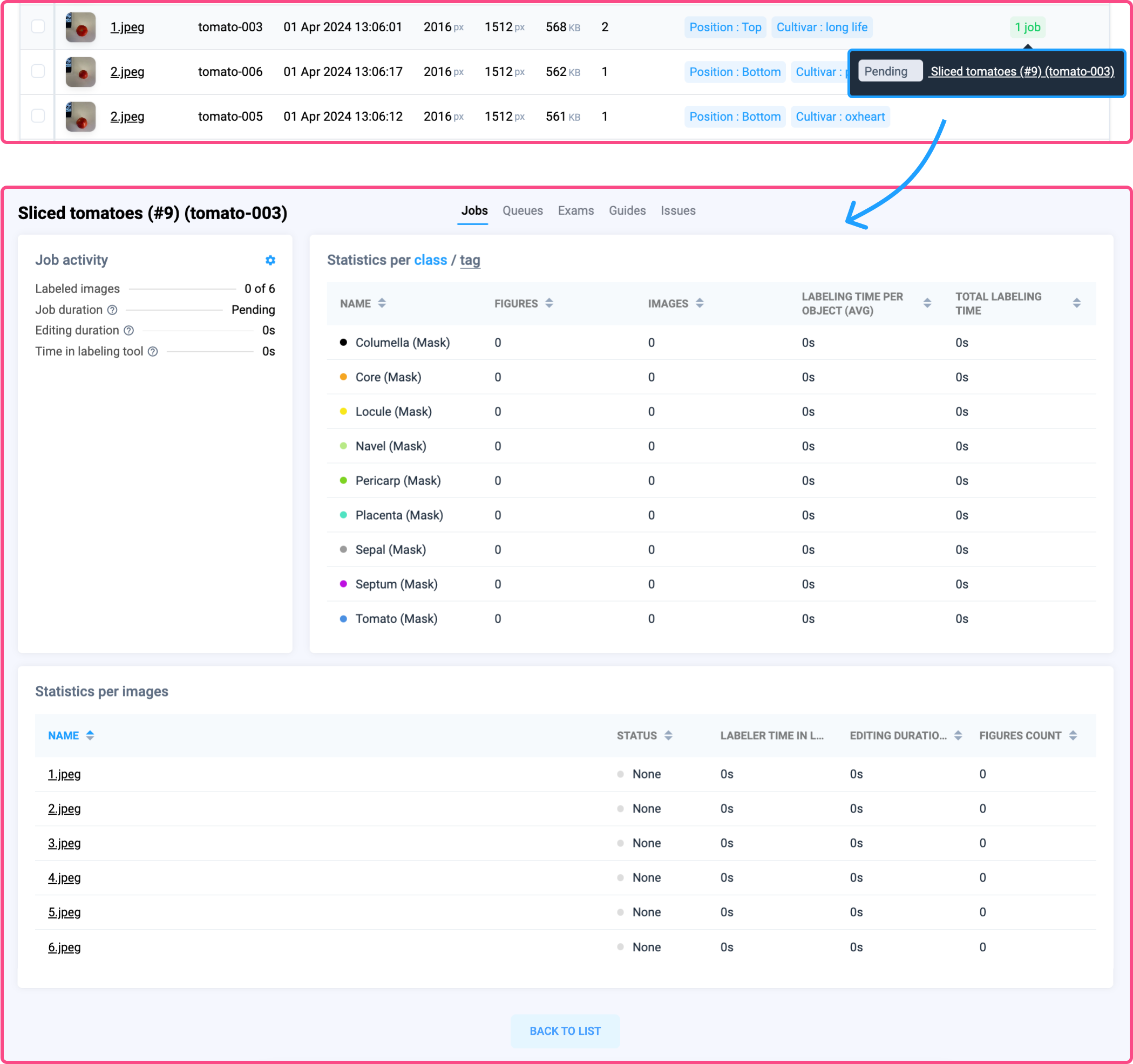Check the tomato-003 row checkbox

38,27
